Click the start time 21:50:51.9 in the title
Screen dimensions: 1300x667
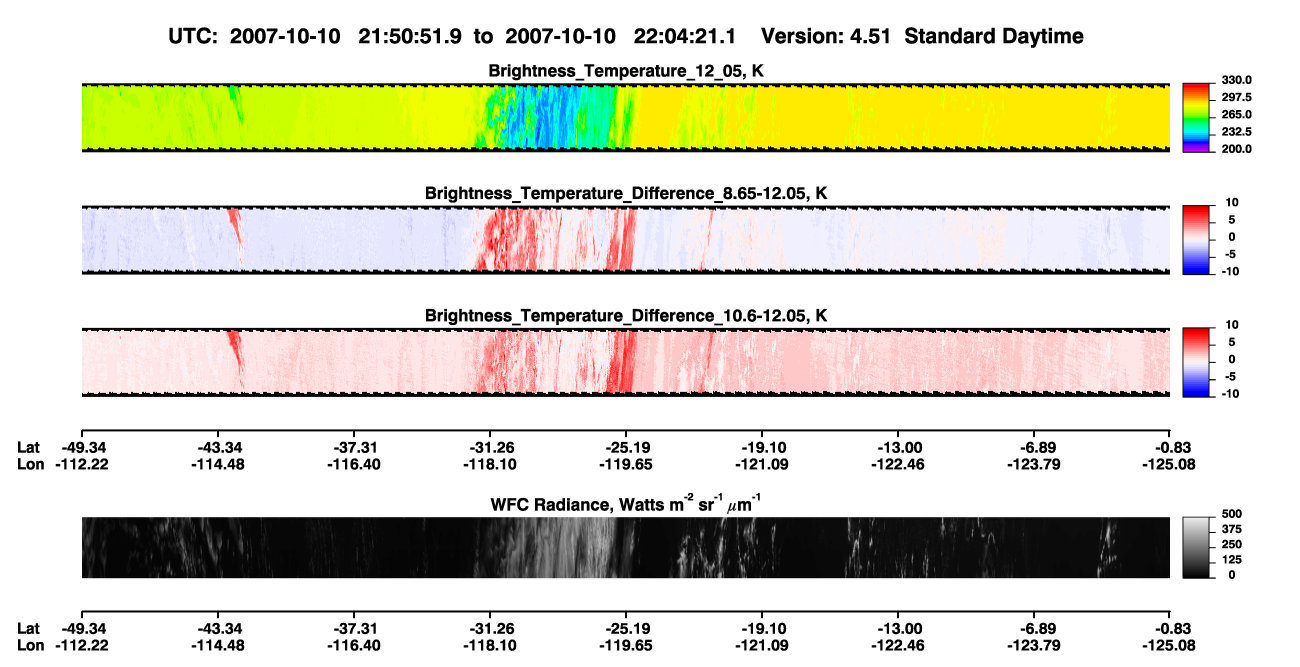click(409, 36)
